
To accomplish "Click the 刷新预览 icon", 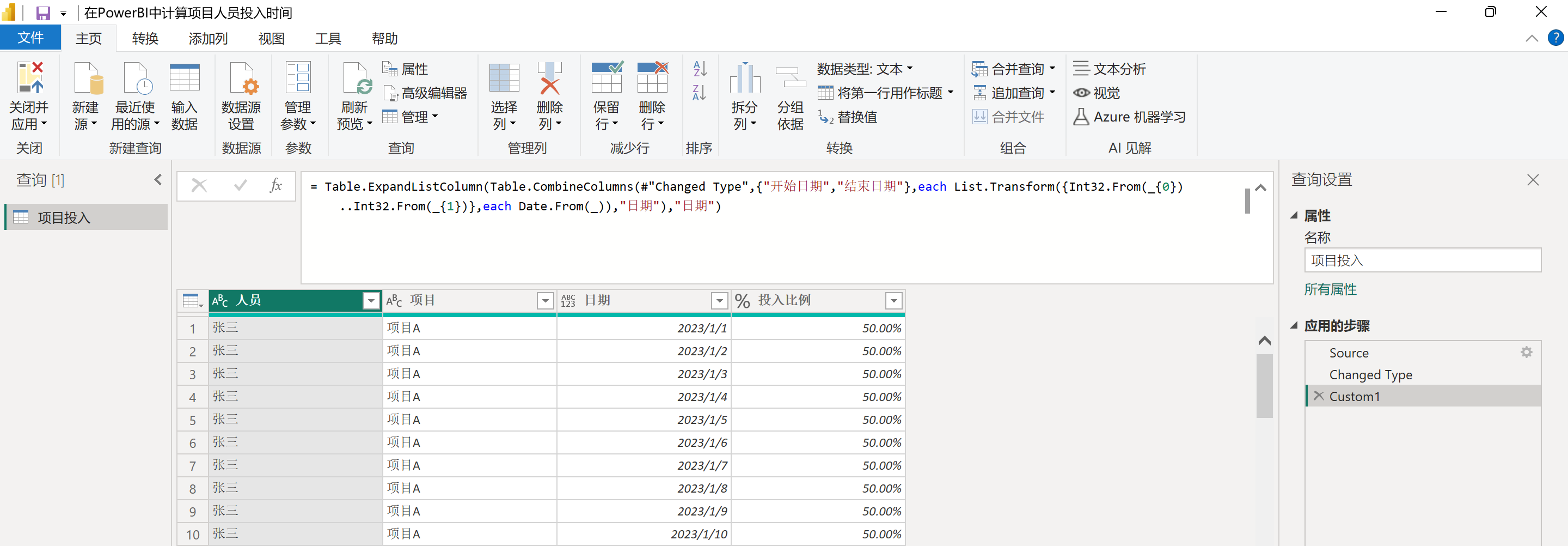I will [x=356, y=77].
